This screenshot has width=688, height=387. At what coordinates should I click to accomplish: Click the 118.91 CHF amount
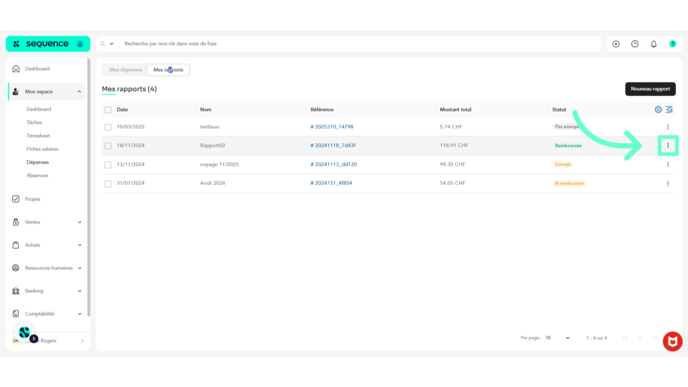454,145
